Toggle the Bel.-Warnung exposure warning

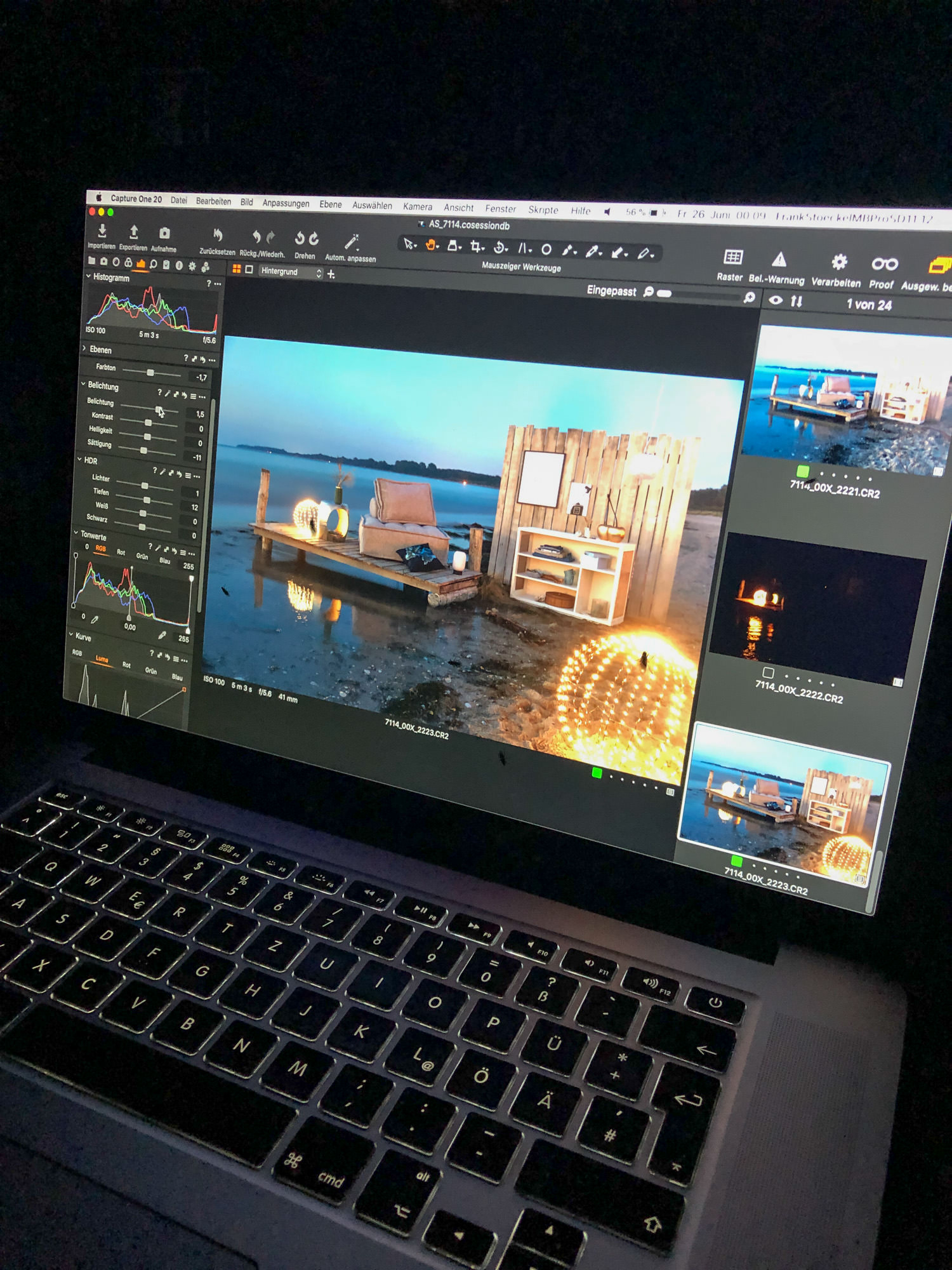pyautogui.click(x=779, y=260)
